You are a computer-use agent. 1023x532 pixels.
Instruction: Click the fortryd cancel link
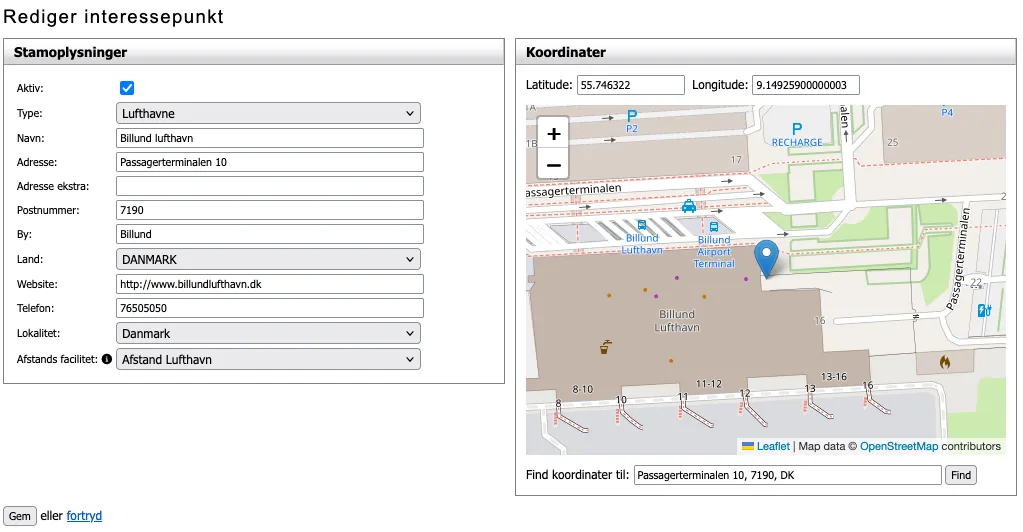pyautogui.click(x=84, y=517)
